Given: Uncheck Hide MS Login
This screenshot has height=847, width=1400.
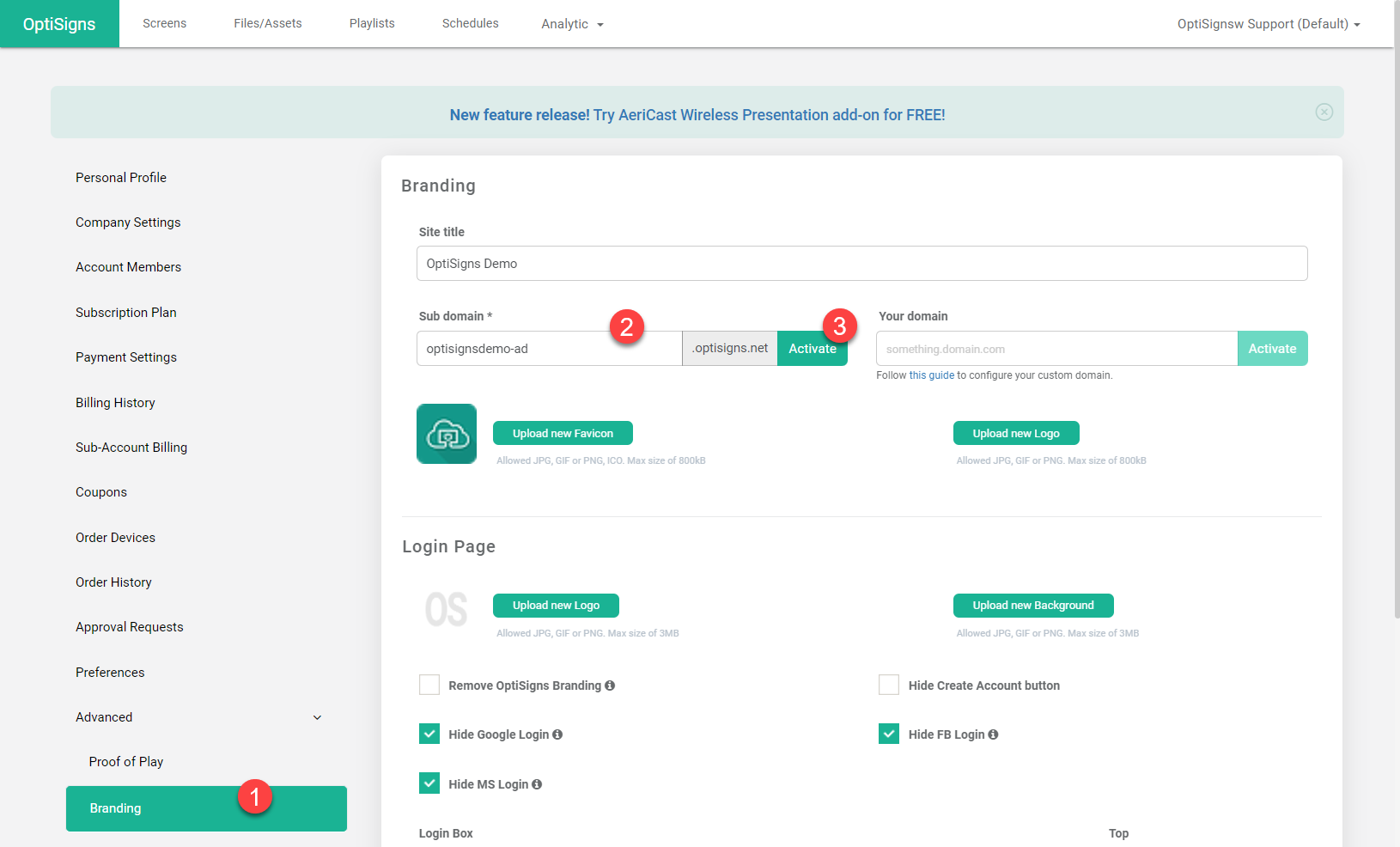Looking at the screenshot, I should (x=429, y=783).
